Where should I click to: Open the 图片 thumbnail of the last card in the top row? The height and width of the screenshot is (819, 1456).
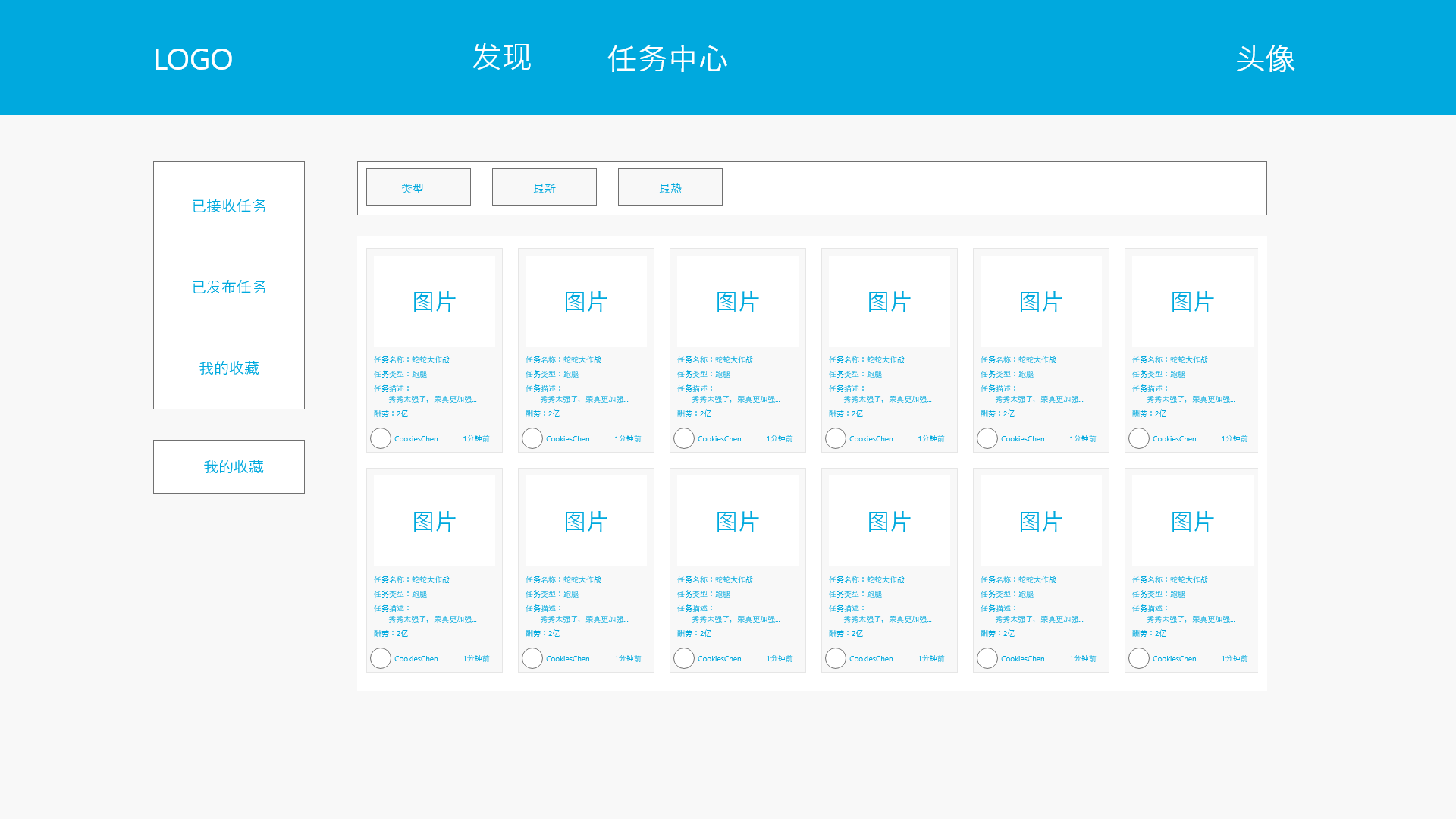click(x=1193, y=301)
